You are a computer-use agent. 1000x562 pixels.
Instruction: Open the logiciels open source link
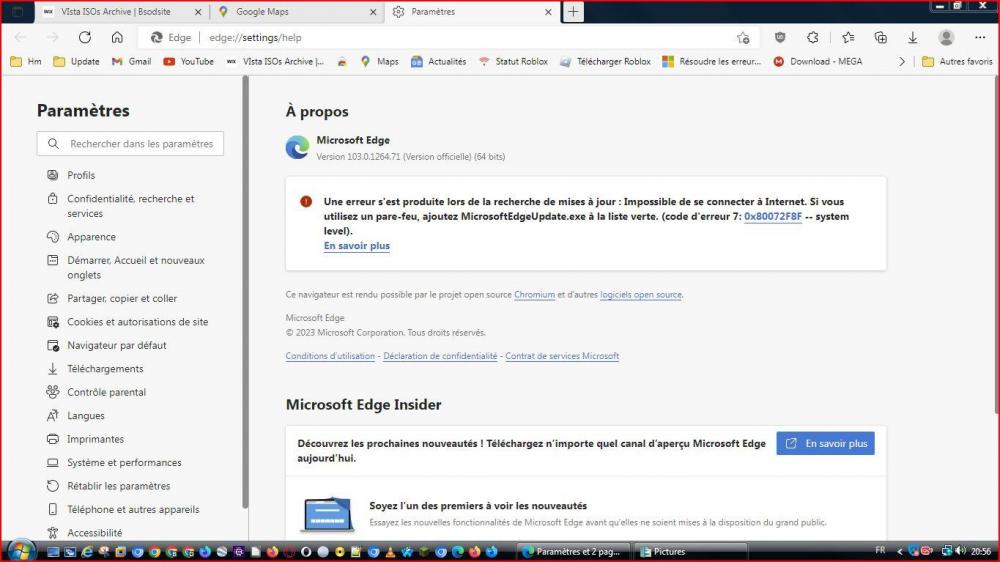(641, 295)
